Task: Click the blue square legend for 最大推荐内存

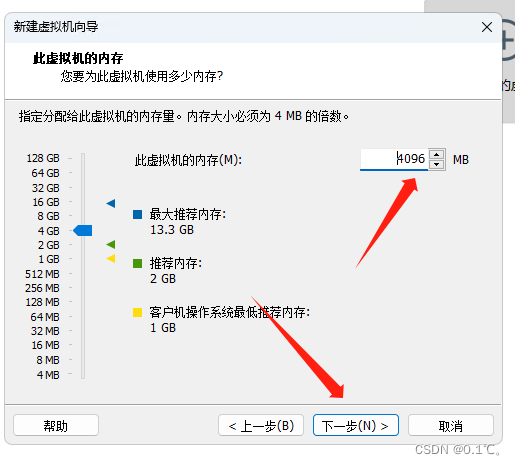Action: click(137, 214)
